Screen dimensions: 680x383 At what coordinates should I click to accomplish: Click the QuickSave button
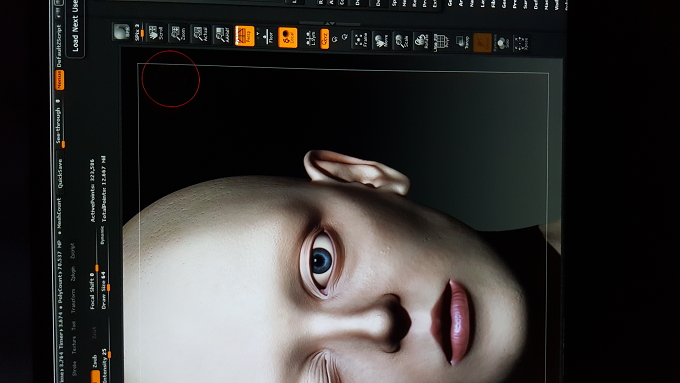click(60, 173)
